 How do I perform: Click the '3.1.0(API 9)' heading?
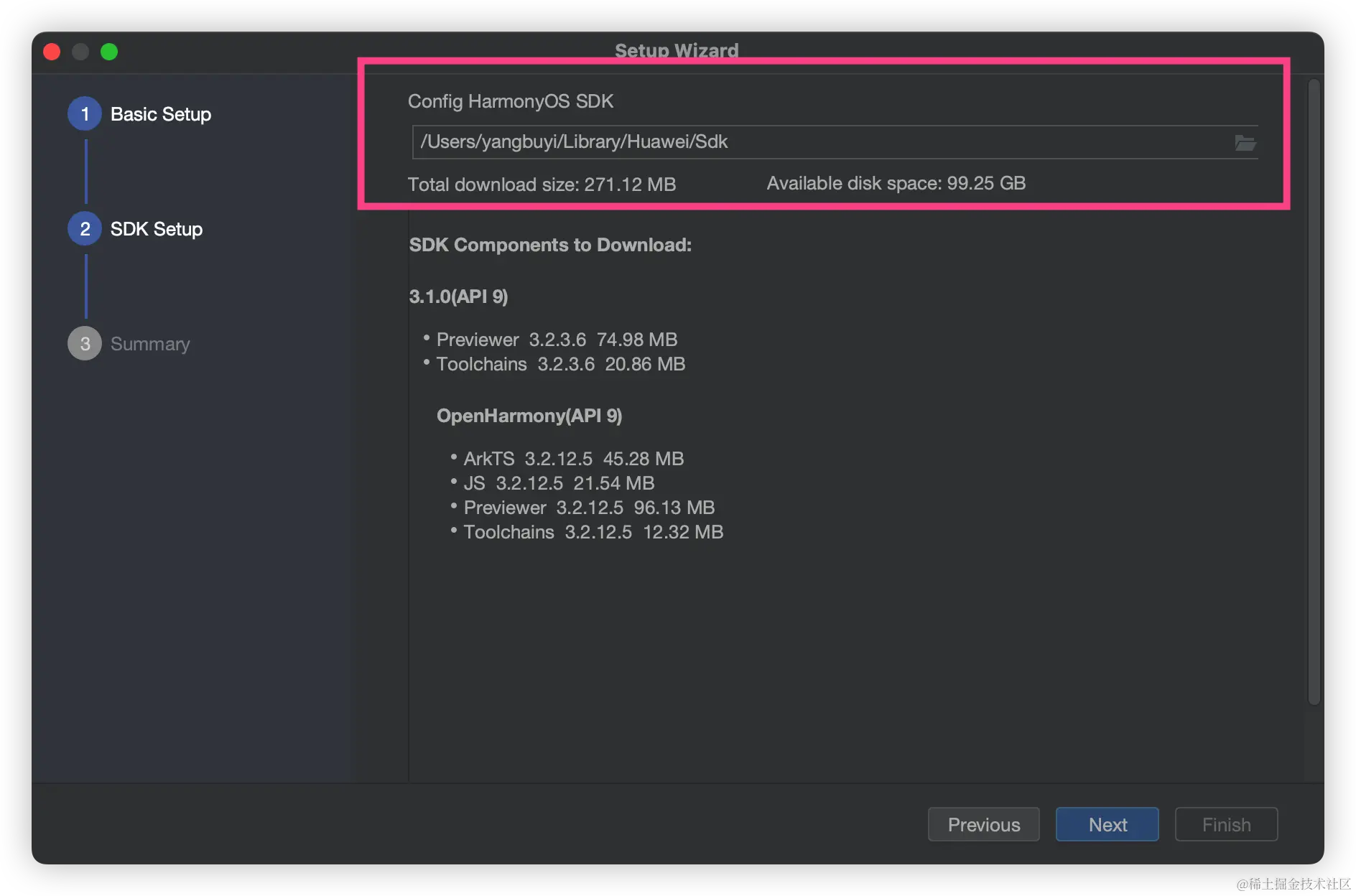click(458, 297)
